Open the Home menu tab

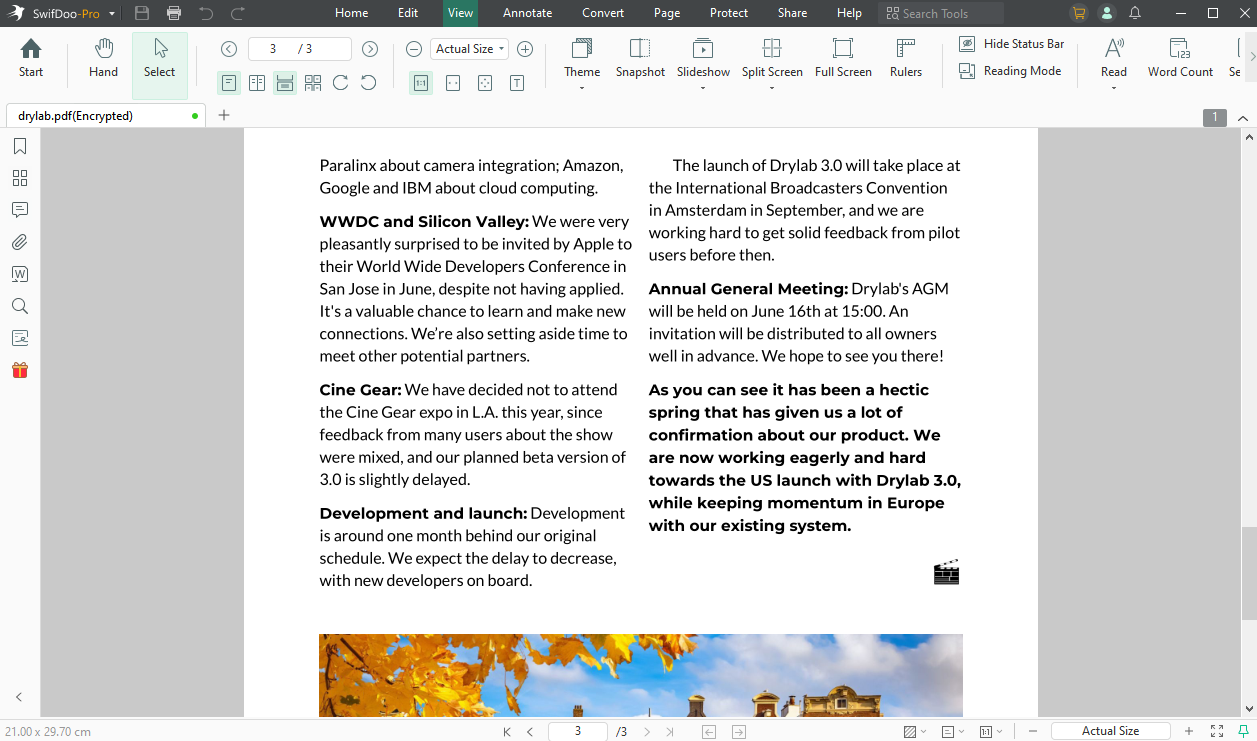[x=352, y=13]
